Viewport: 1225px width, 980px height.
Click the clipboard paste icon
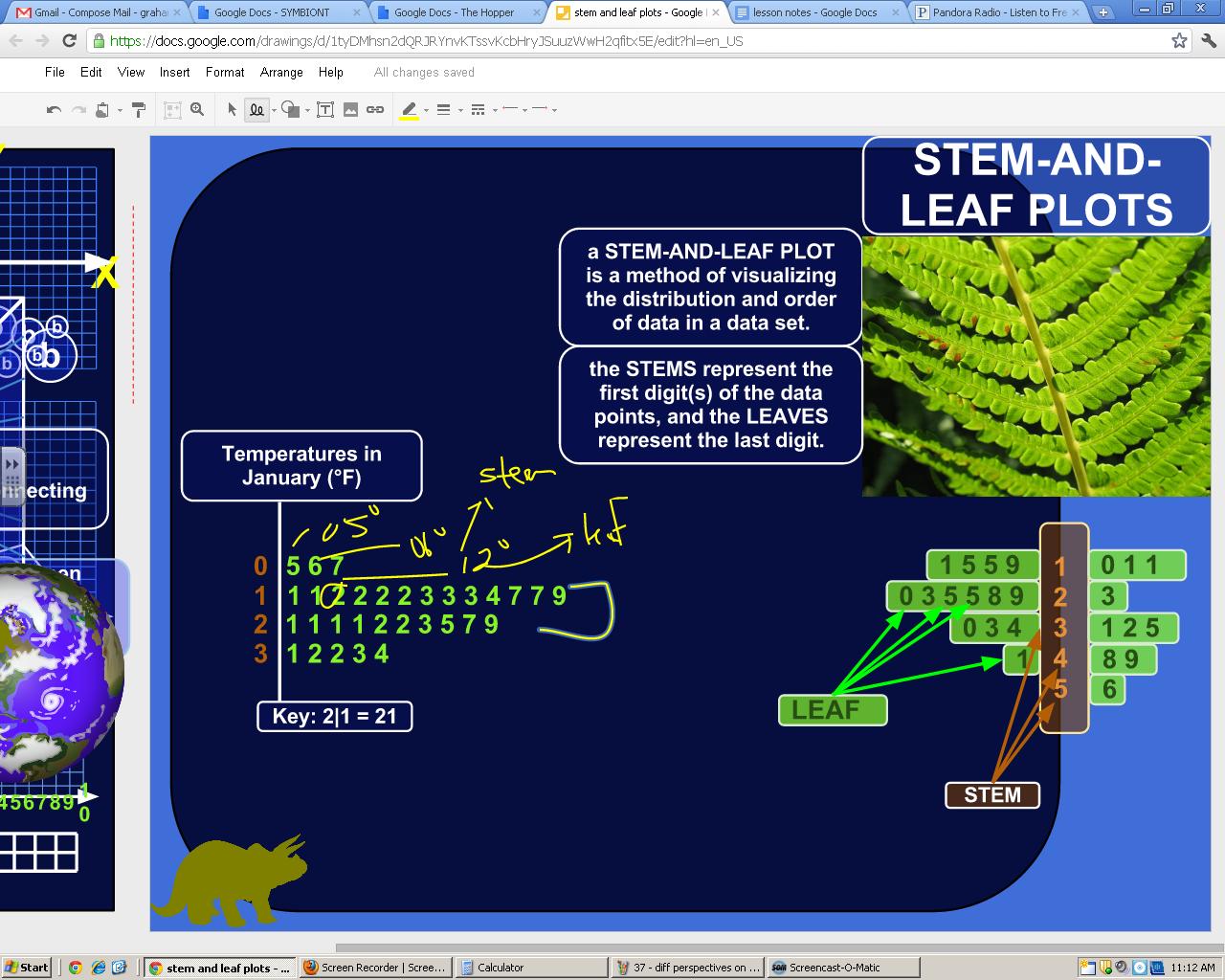(x=102, y=110)
